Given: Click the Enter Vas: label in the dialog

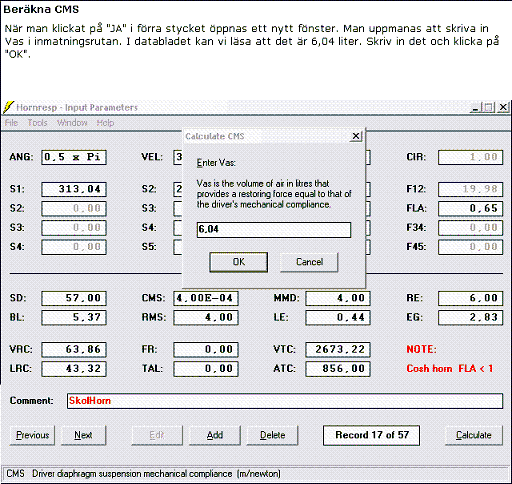Looking at the screenshot, I should coord(216,163).
